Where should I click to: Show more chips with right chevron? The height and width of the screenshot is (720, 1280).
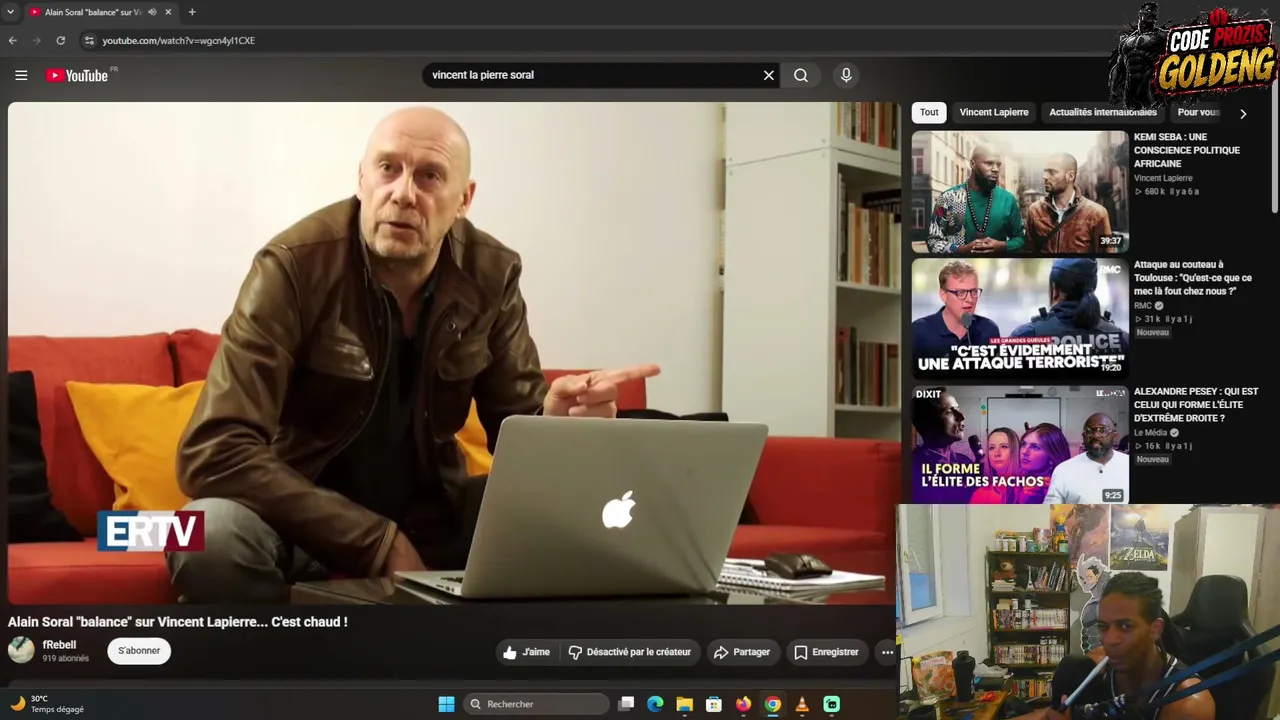(1243, 114)
